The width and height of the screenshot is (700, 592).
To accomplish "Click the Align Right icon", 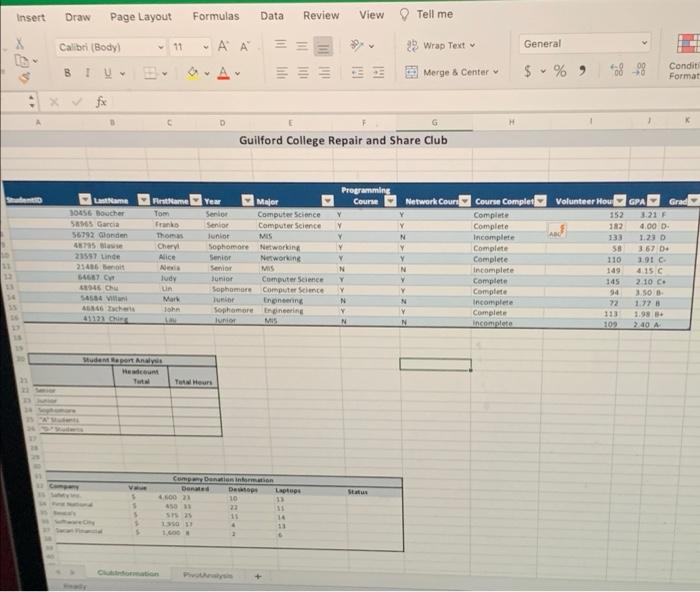I will [325, 73].
